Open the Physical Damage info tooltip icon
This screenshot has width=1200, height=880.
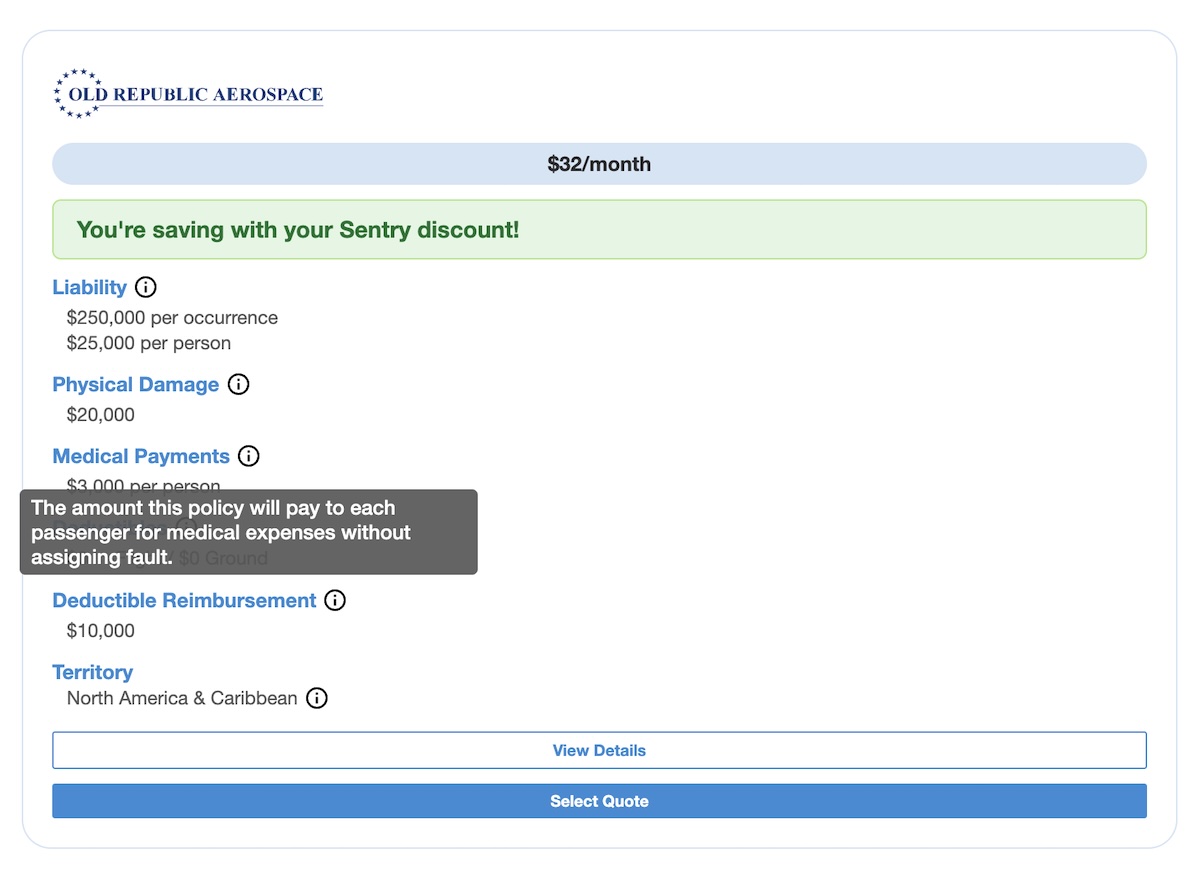238,385
